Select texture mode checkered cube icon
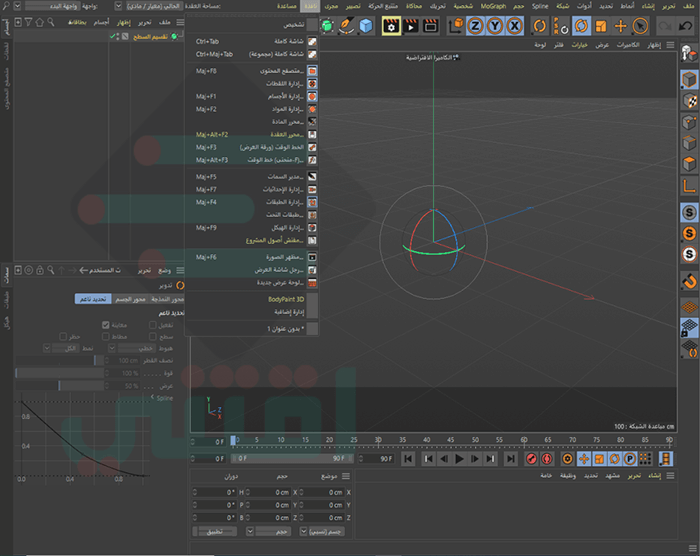Screen dimensions: 700x556 tap(689, 101)
